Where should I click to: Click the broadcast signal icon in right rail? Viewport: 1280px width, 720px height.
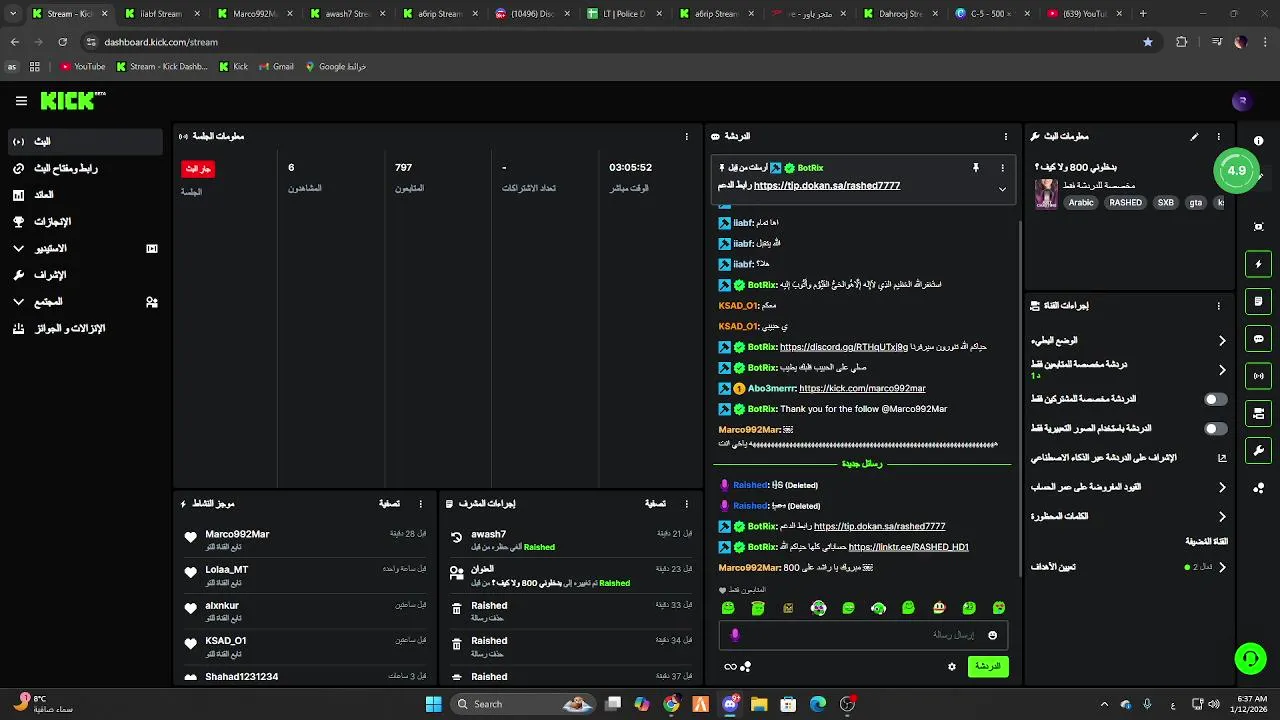point(1258,376)
